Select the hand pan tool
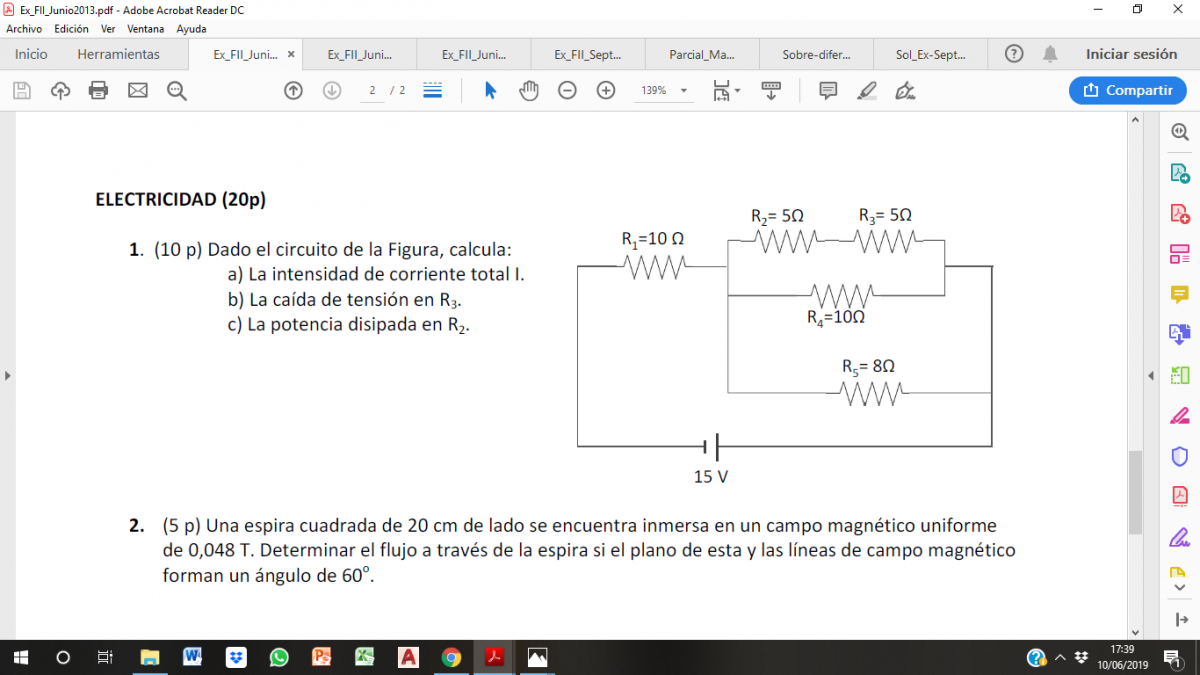Image resolution: width=1200 pixels, height=675 pixels. [528, 91]
